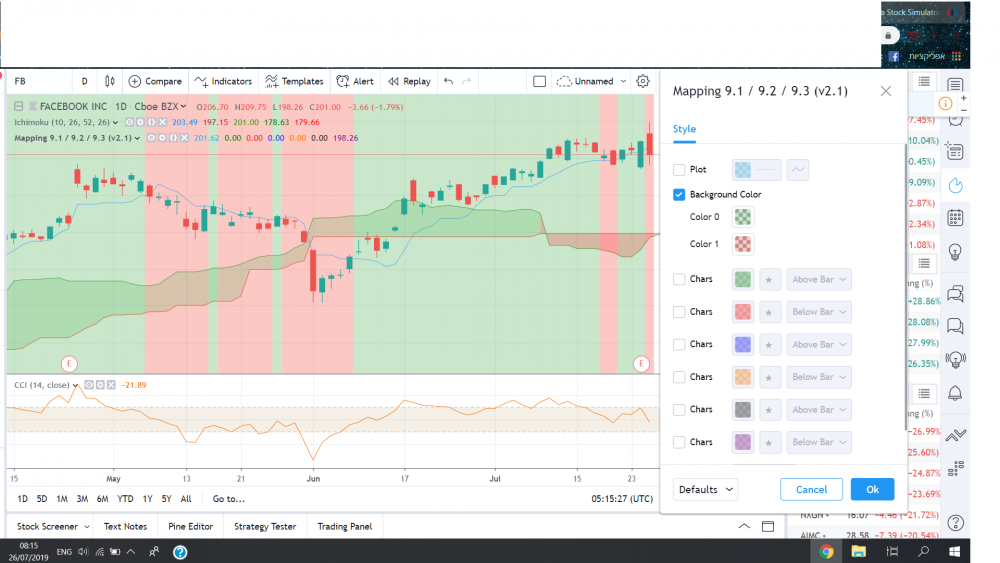This screenshot has width=1000, height=563.
Task: Enable the first Chars checkbox (green)
Action: point(679,279)
